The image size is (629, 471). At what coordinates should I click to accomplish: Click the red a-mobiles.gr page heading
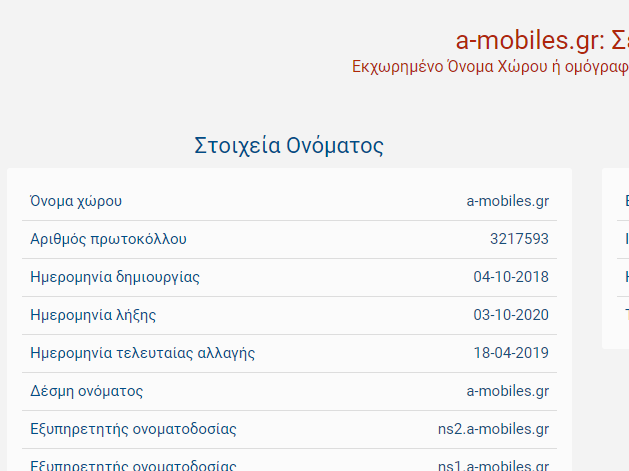[x=542, y=41]
